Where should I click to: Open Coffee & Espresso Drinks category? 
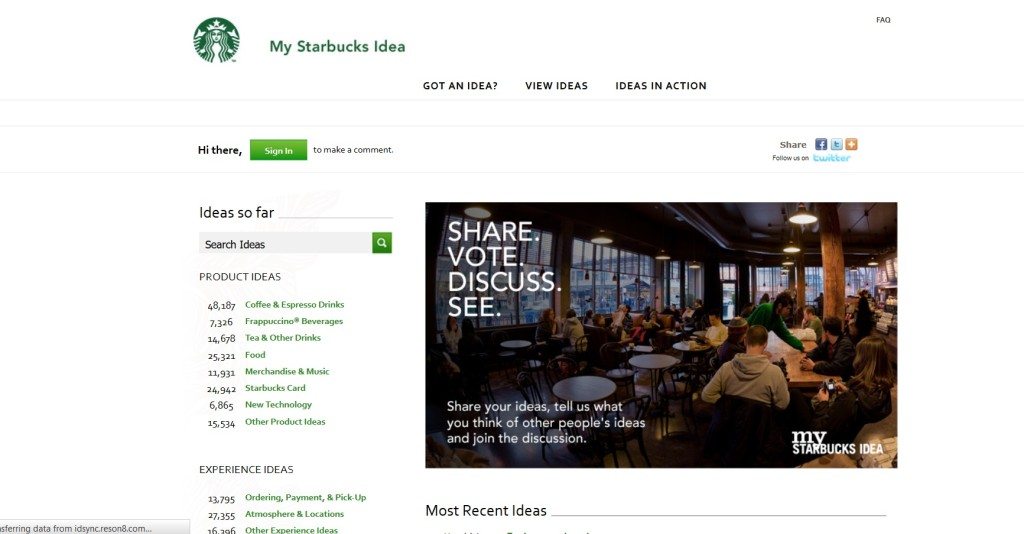point(295,304)
